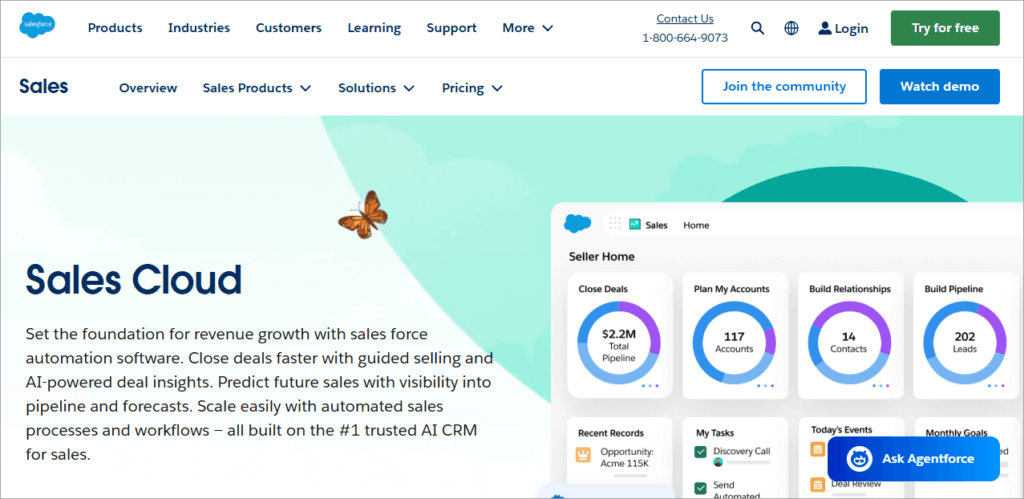Click the $2.2M Total Pipeline donut chart
The height and width of the screenshot is (499, 1024).
coord(618,343)
